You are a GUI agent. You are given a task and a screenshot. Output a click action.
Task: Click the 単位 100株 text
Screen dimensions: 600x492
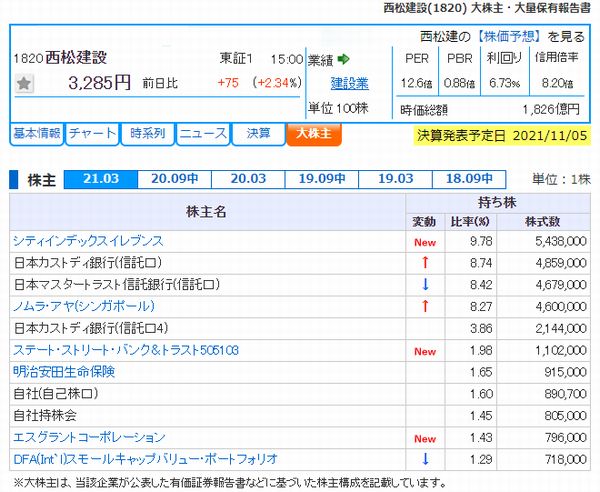(338, 108)
